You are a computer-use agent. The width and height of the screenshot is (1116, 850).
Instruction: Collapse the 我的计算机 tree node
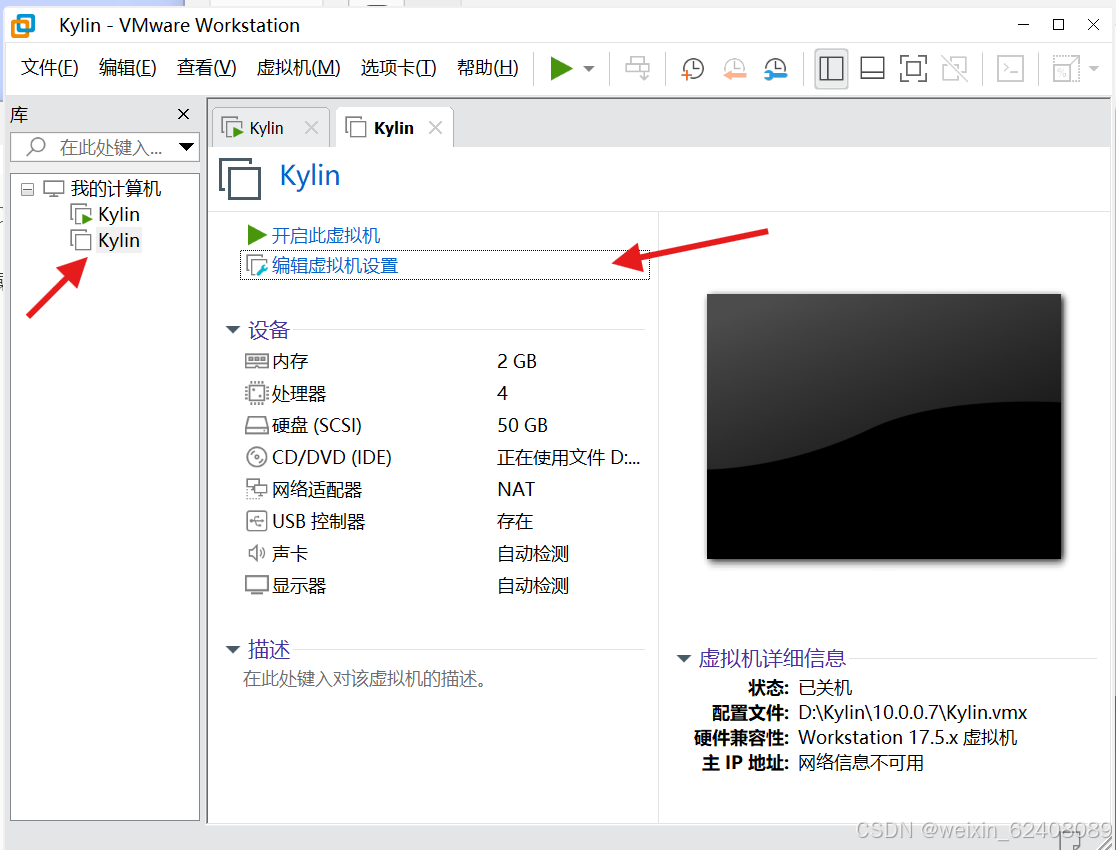tap(27, 189)
